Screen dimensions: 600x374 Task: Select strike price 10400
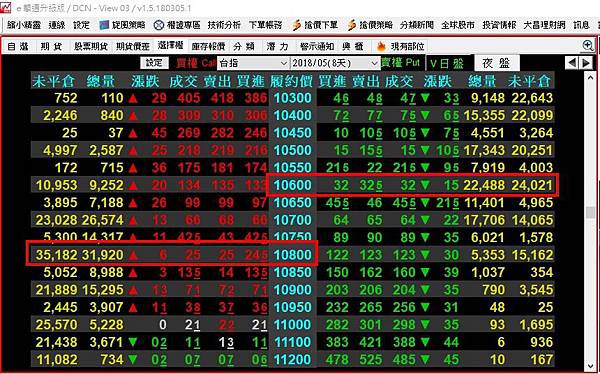pyautogui.click(x=293, y=116)
